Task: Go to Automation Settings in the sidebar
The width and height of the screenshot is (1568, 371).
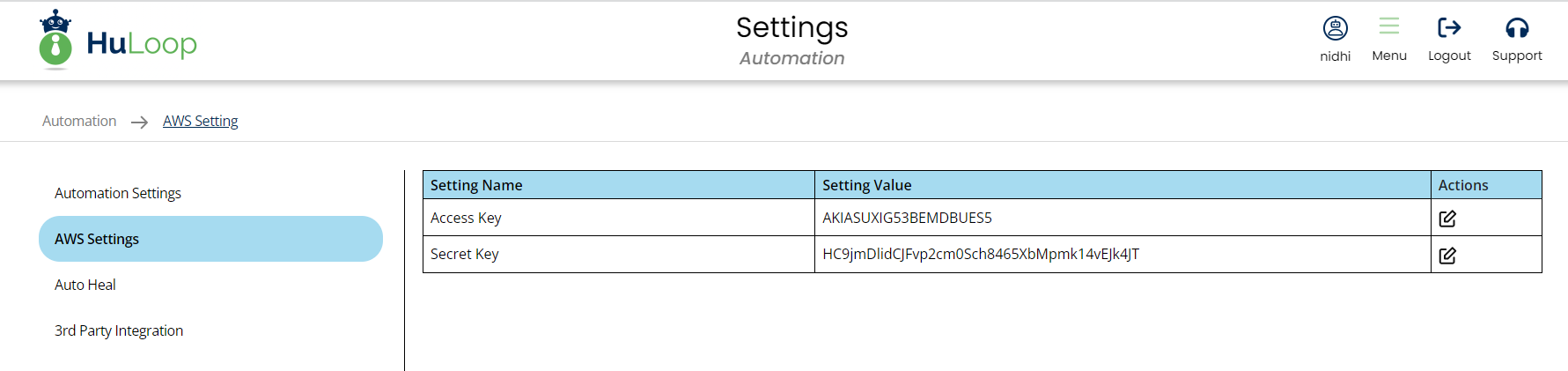Action: pos(118,193)
